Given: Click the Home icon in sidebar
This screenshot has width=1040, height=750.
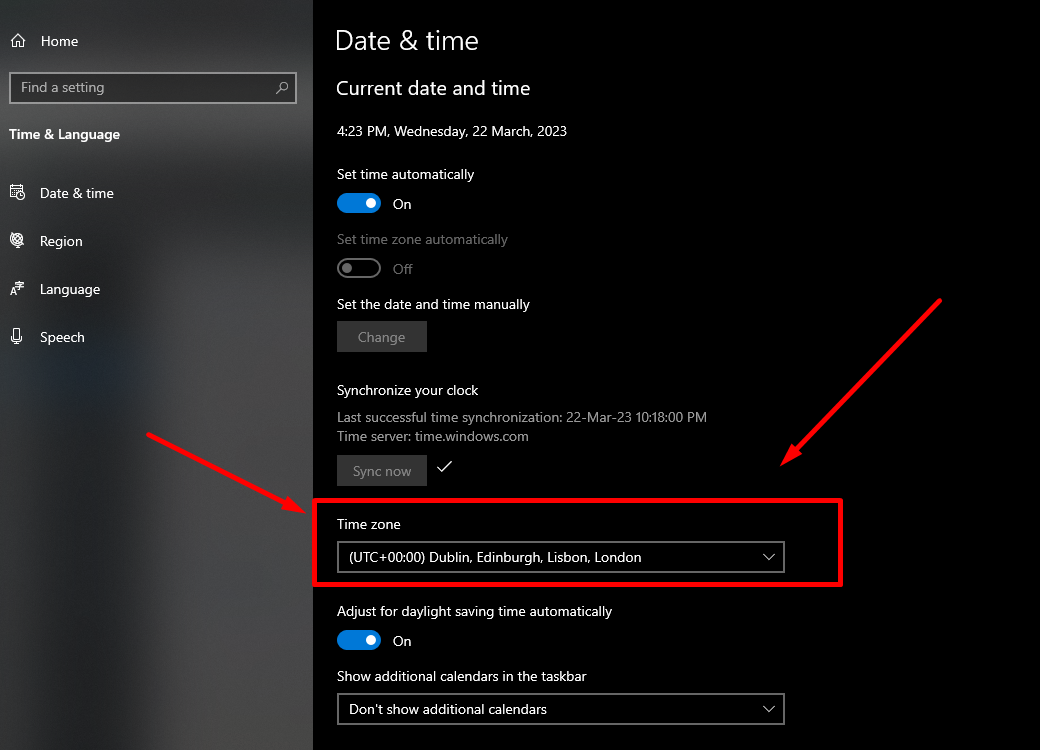Looking at the screenshot, I should point(18,41).
